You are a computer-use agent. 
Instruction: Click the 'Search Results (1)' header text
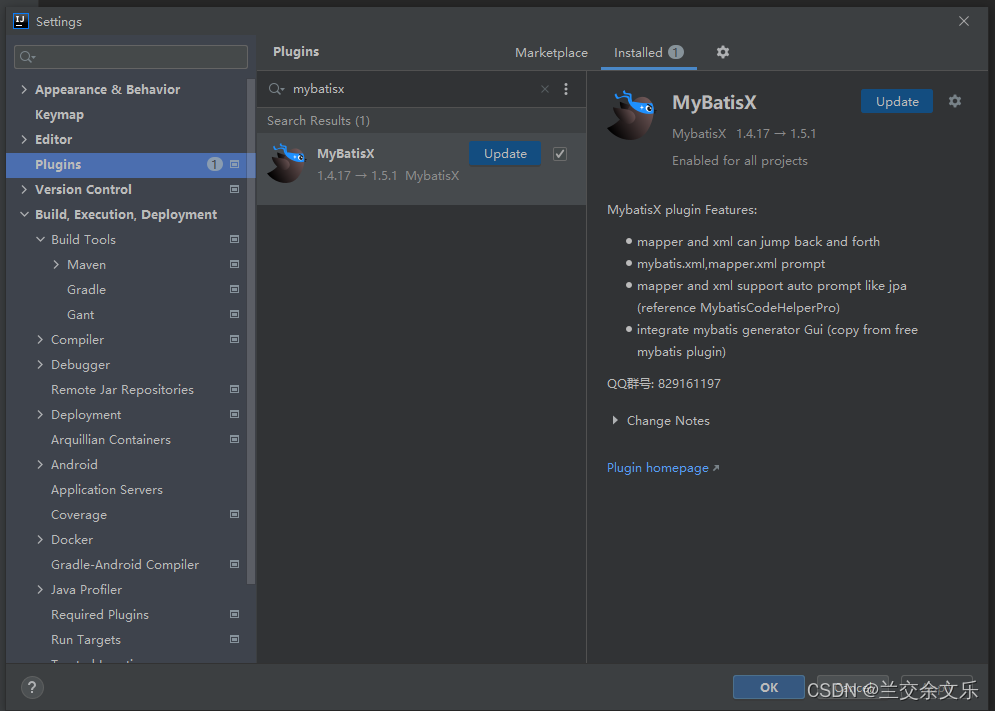tap(319, 121)
